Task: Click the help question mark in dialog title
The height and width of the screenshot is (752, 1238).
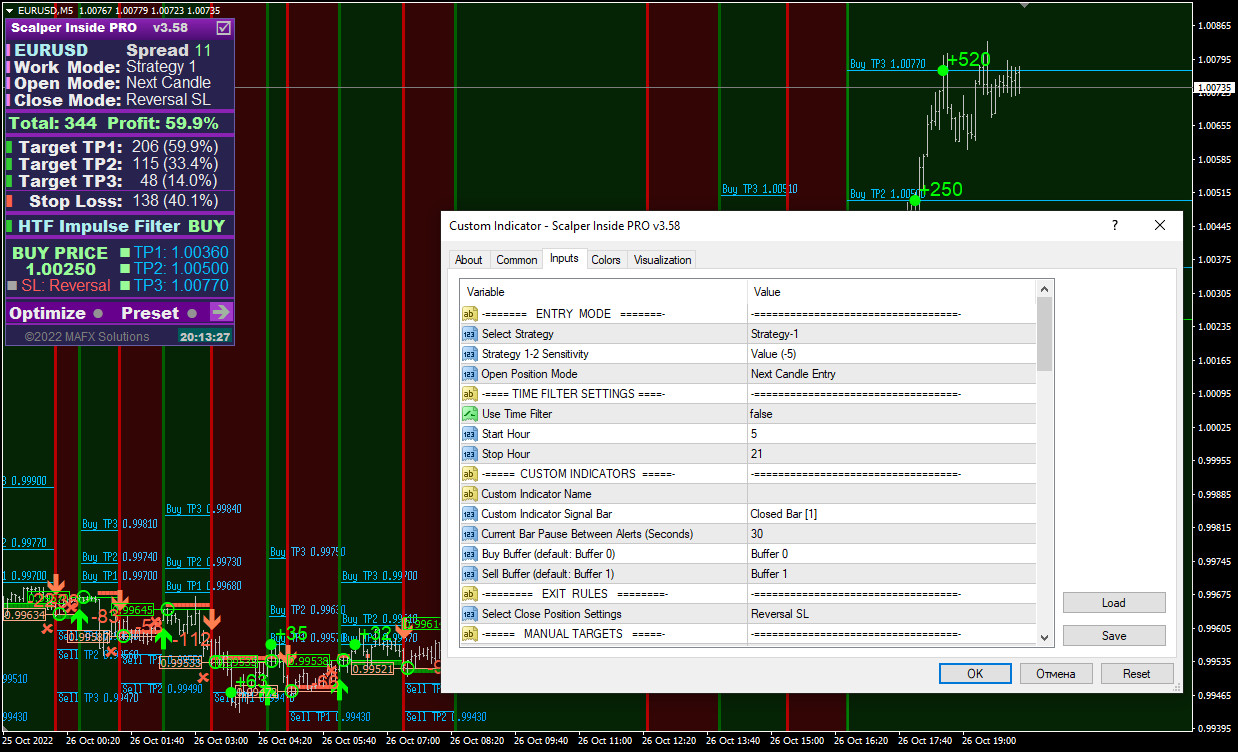Action: pos(1115,225)
